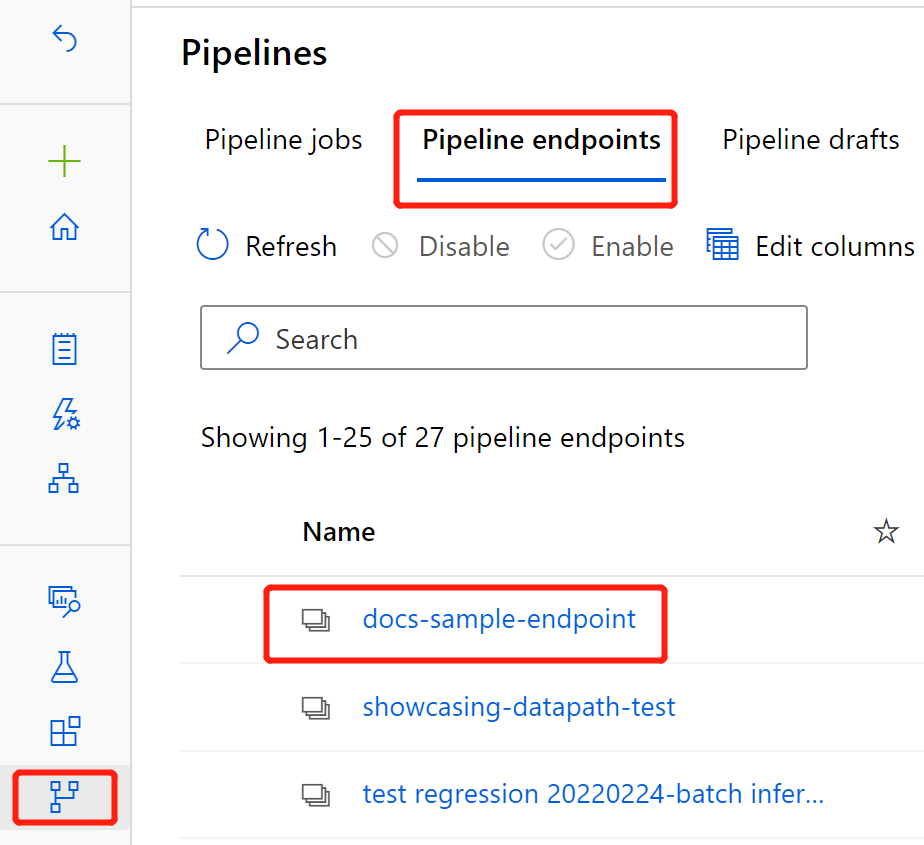The width and height of the screenshot is (924, 845).
Task: Click the Refresh button
Action: (267, 246)
